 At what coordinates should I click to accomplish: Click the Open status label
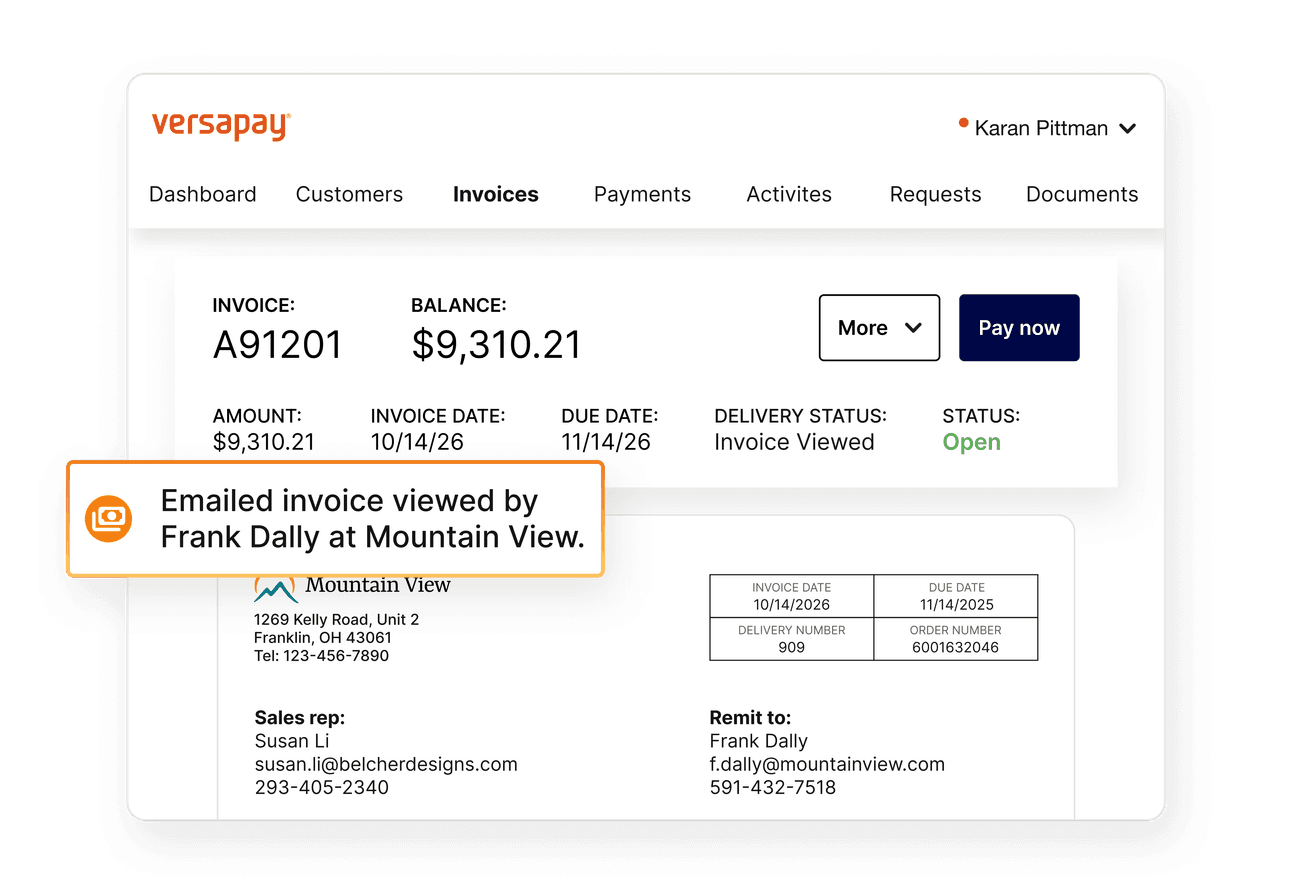(971, 442)
